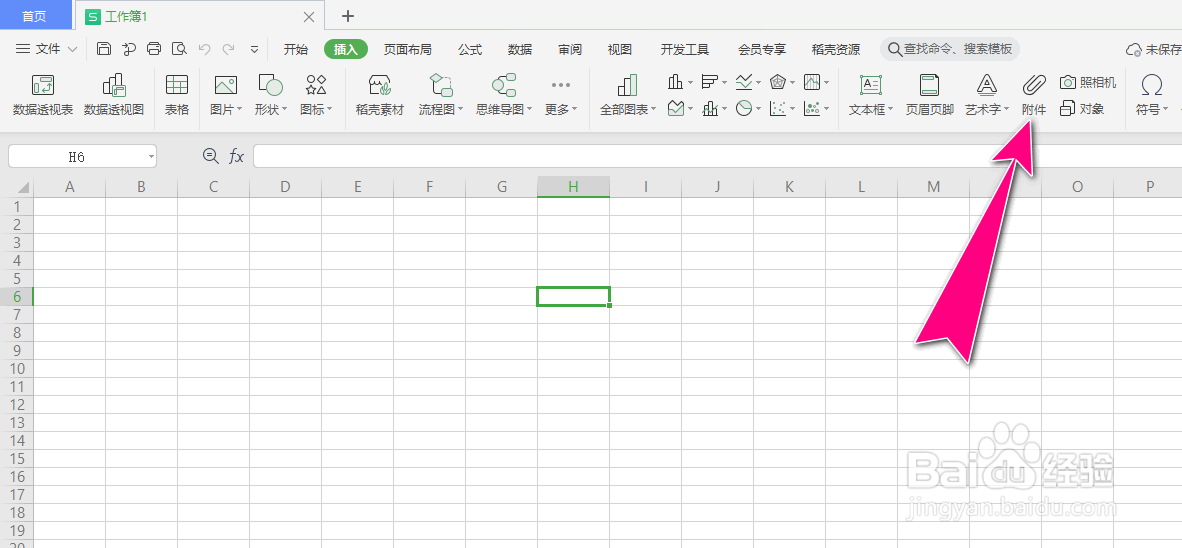Expand quick access toolbar customize arrow
This screenshot has width=1182, height=548.
tap(255, 49)
